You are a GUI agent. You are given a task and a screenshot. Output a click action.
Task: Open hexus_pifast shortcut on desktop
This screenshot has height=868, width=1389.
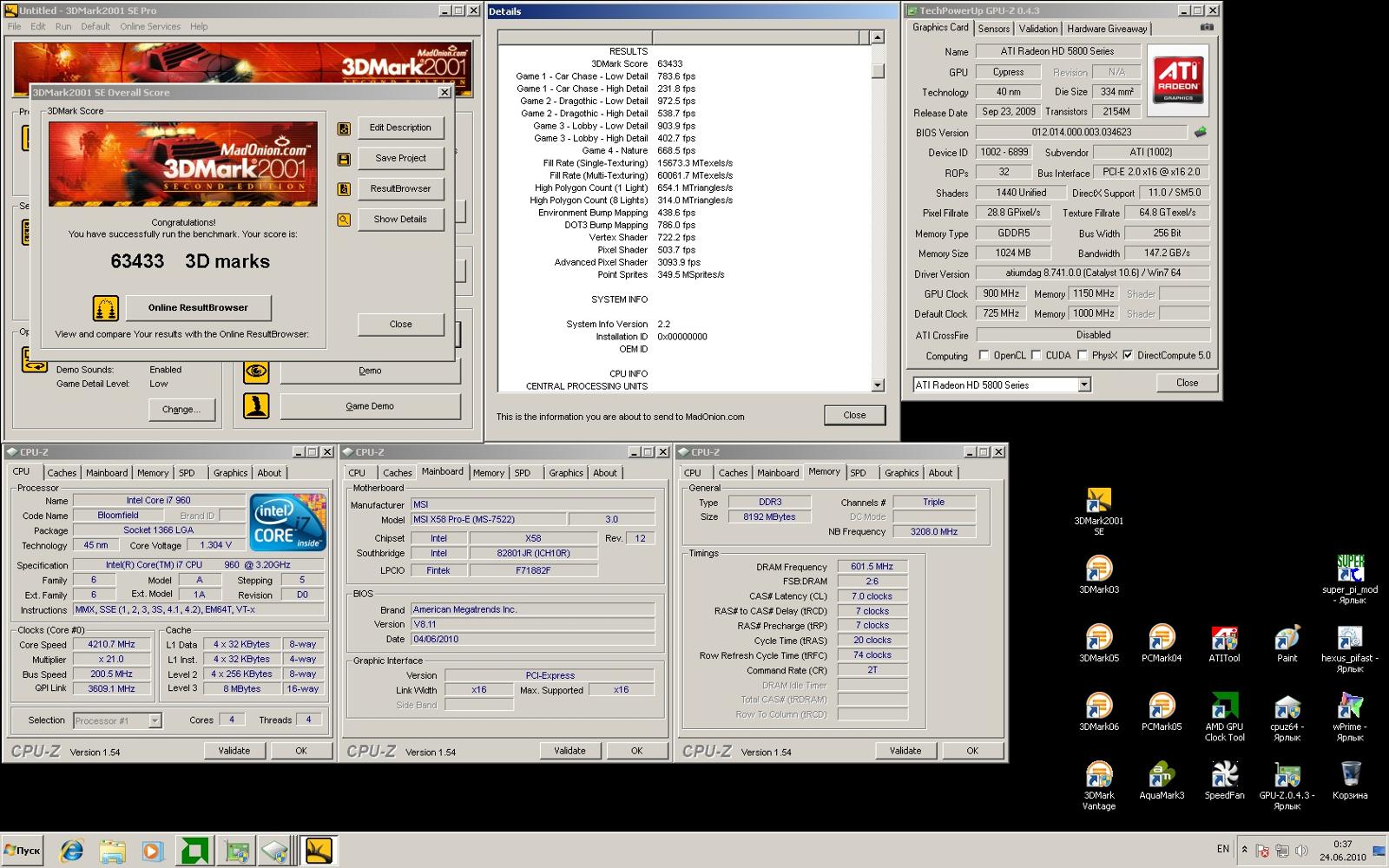pos(1350,648)
